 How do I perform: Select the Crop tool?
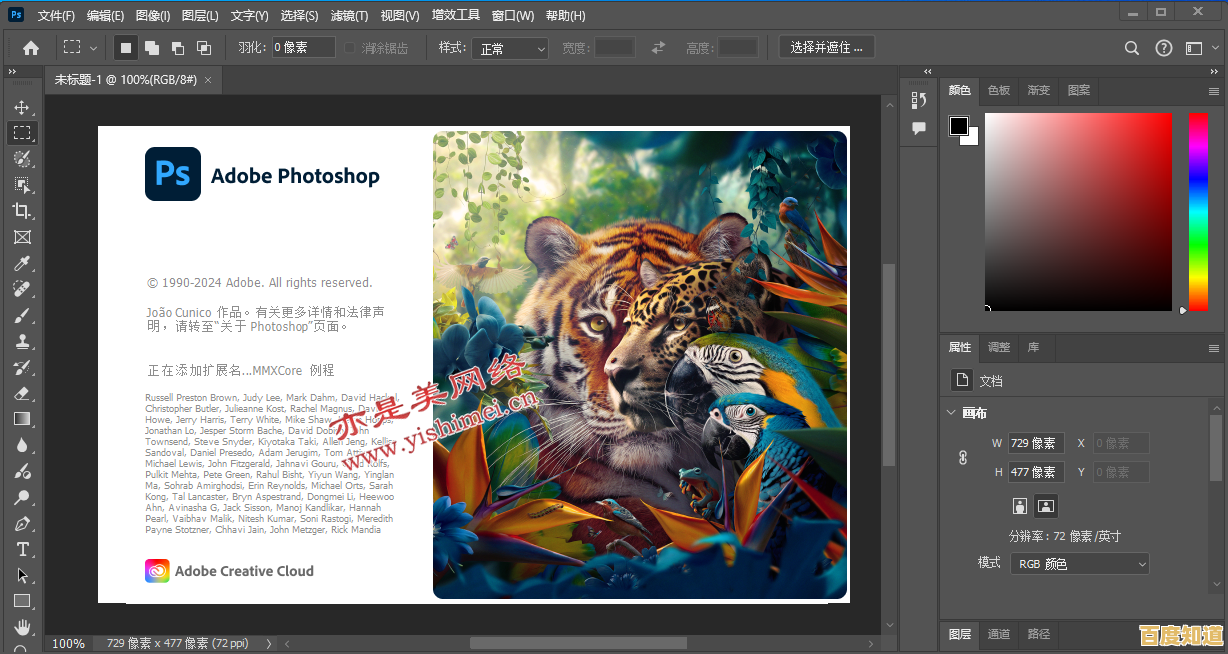[x=22, y=211]
